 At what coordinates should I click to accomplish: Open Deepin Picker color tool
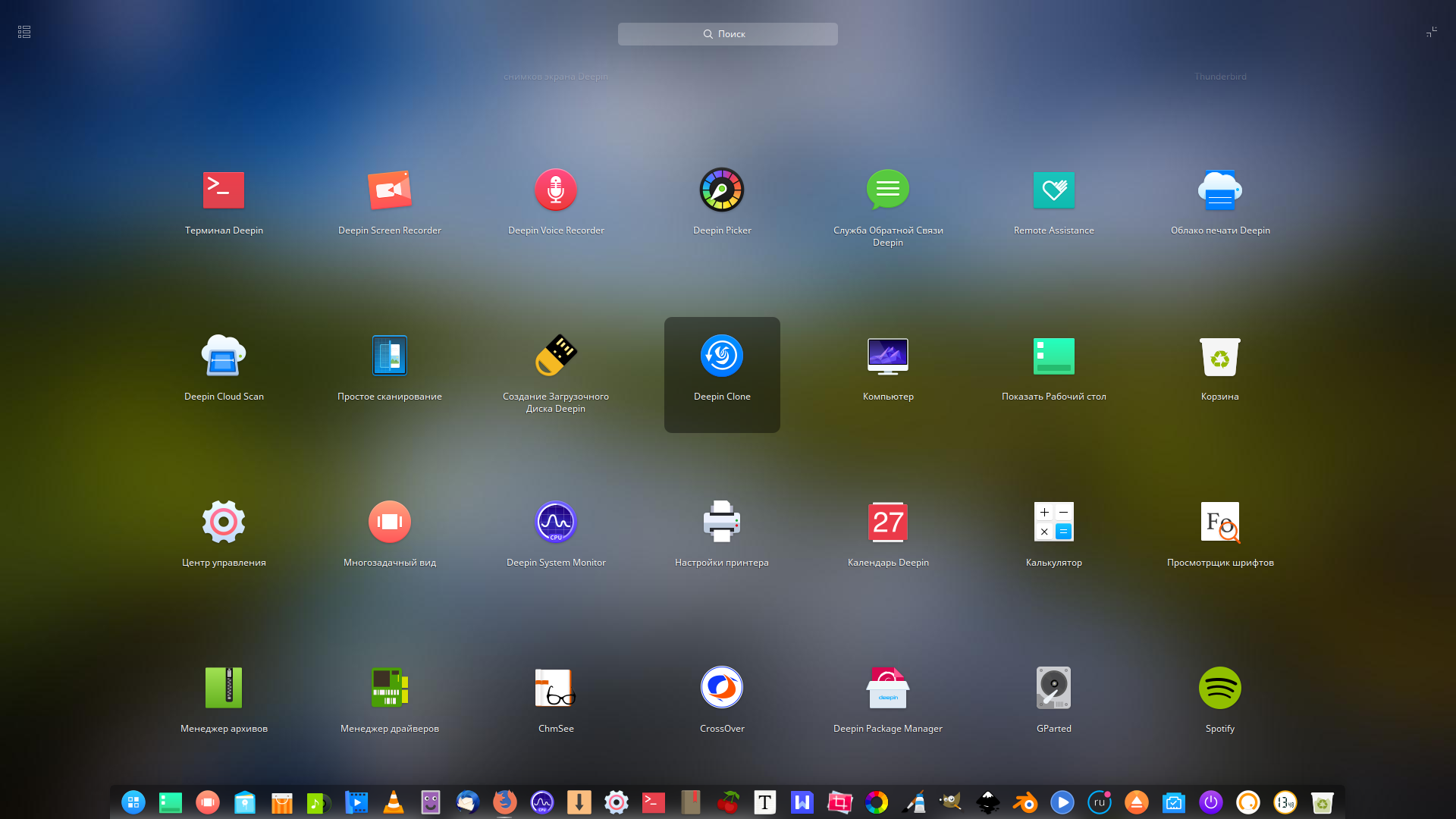click(722, 190)
